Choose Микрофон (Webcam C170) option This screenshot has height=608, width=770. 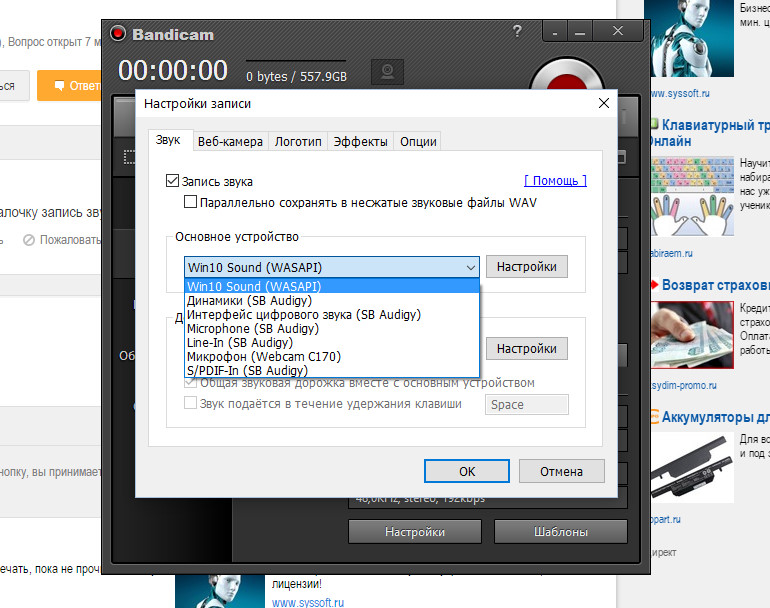(x=332, y=356)
